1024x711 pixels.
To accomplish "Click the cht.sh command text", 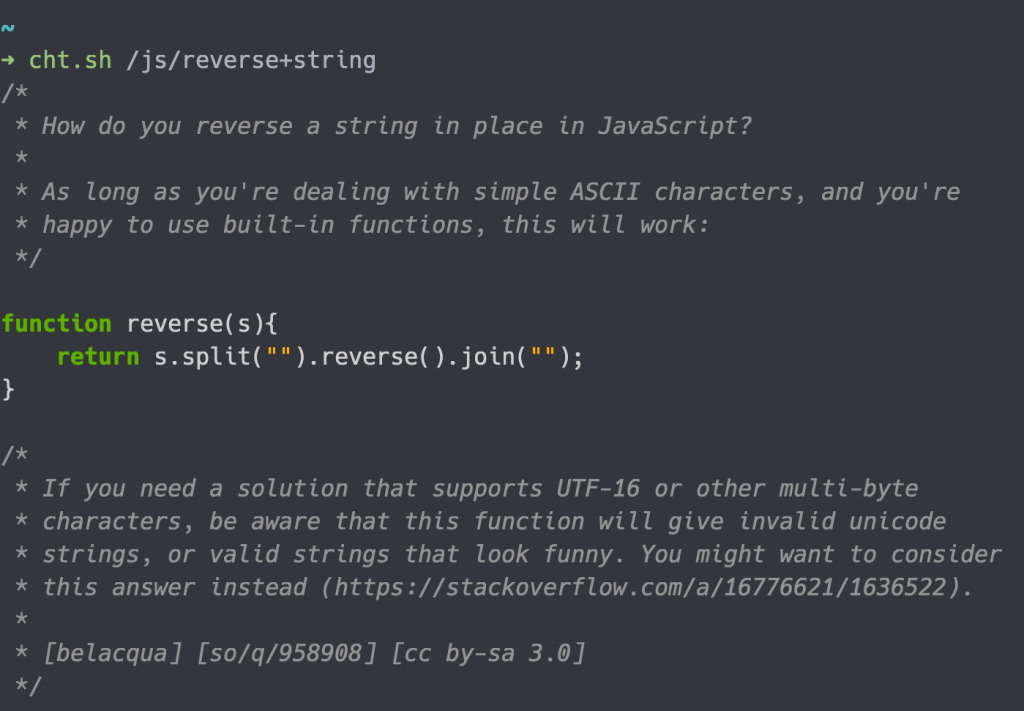I will click(71, 60).
